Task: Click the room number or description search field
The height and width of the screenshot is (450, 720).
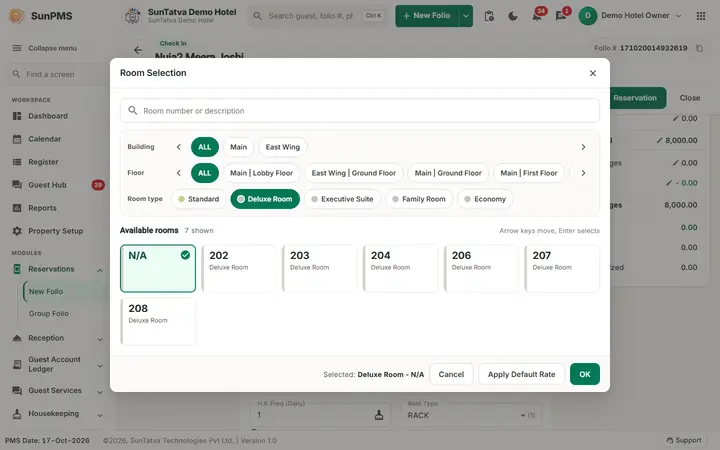Action: (x=360, y=111)
